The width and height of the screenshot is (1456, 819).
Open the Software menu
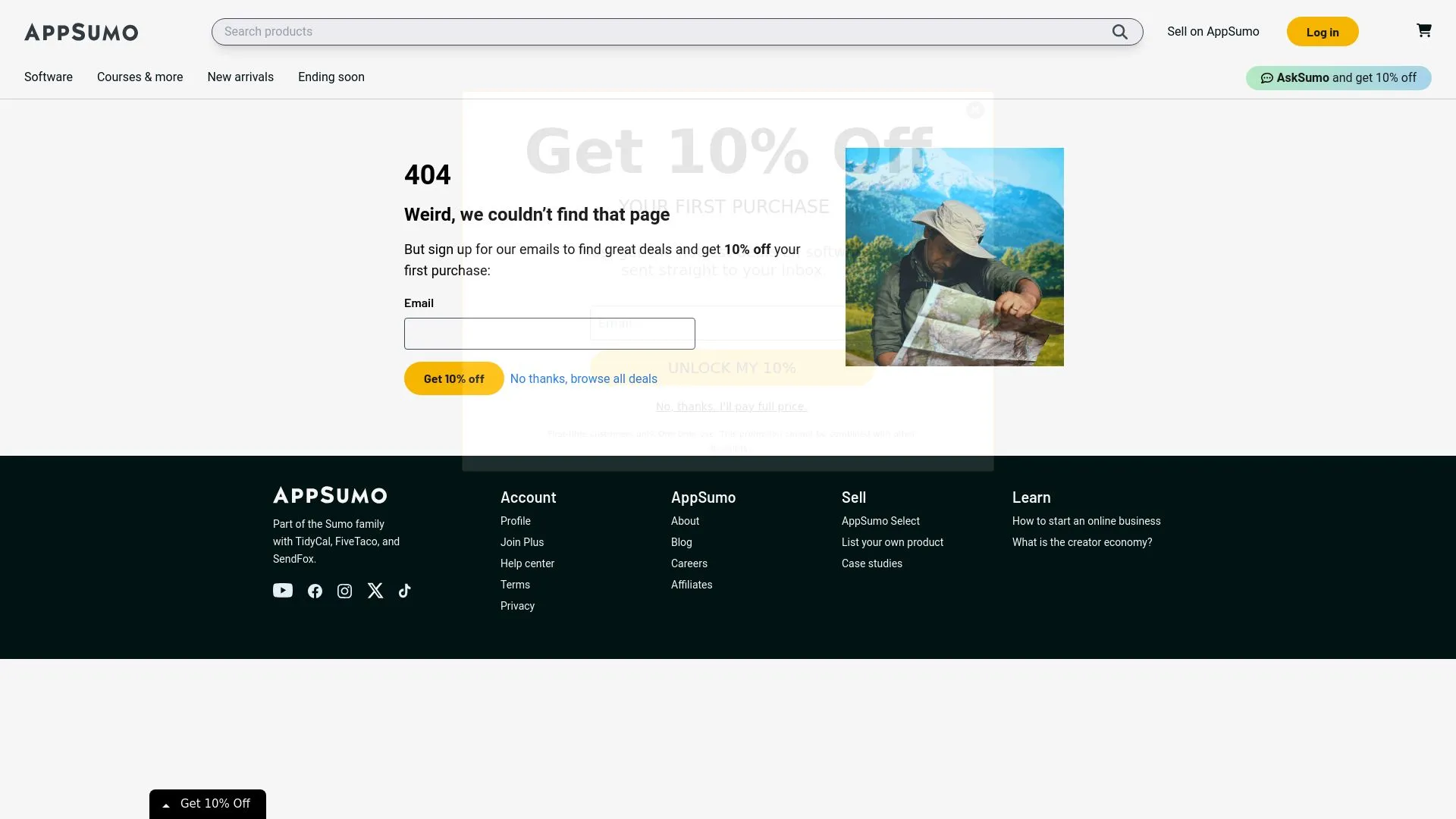click(48, 77)
